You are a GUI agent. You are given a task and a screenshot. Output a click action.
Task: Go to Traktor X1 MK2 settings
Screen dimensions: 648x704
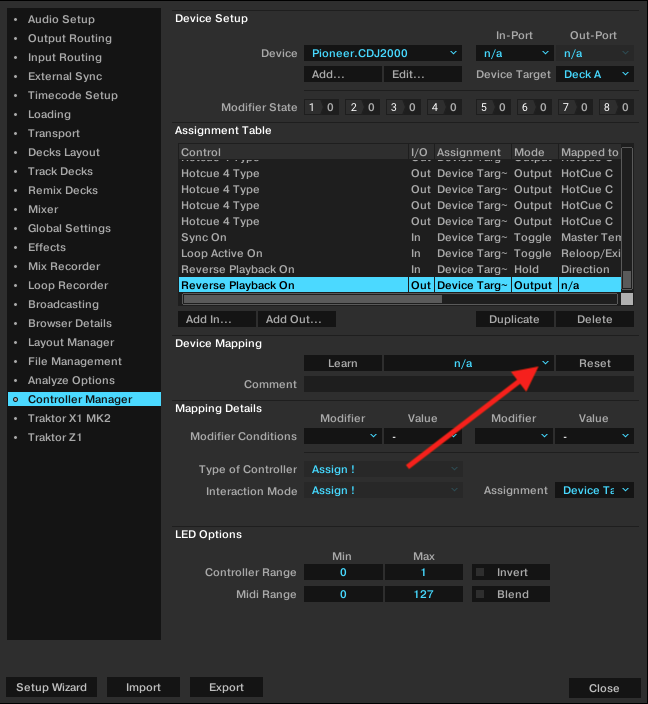tap(69, 418)
